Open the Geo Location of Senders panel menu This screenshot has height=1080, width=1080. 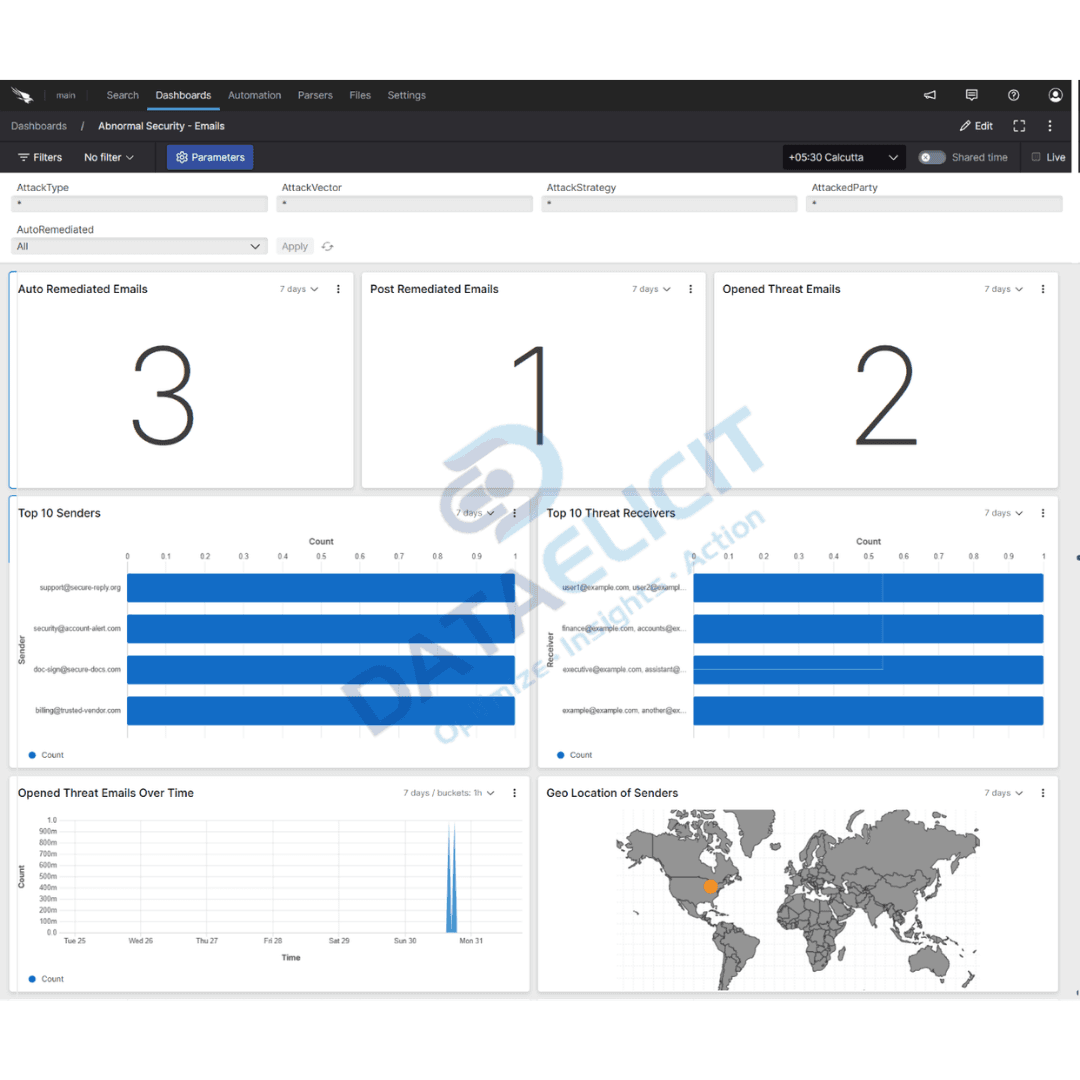pyautogui.click(x=1043, y=792)
